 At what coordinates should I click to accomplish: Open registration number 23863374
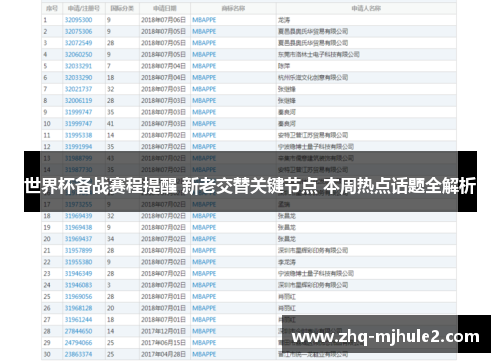(78, 354)
